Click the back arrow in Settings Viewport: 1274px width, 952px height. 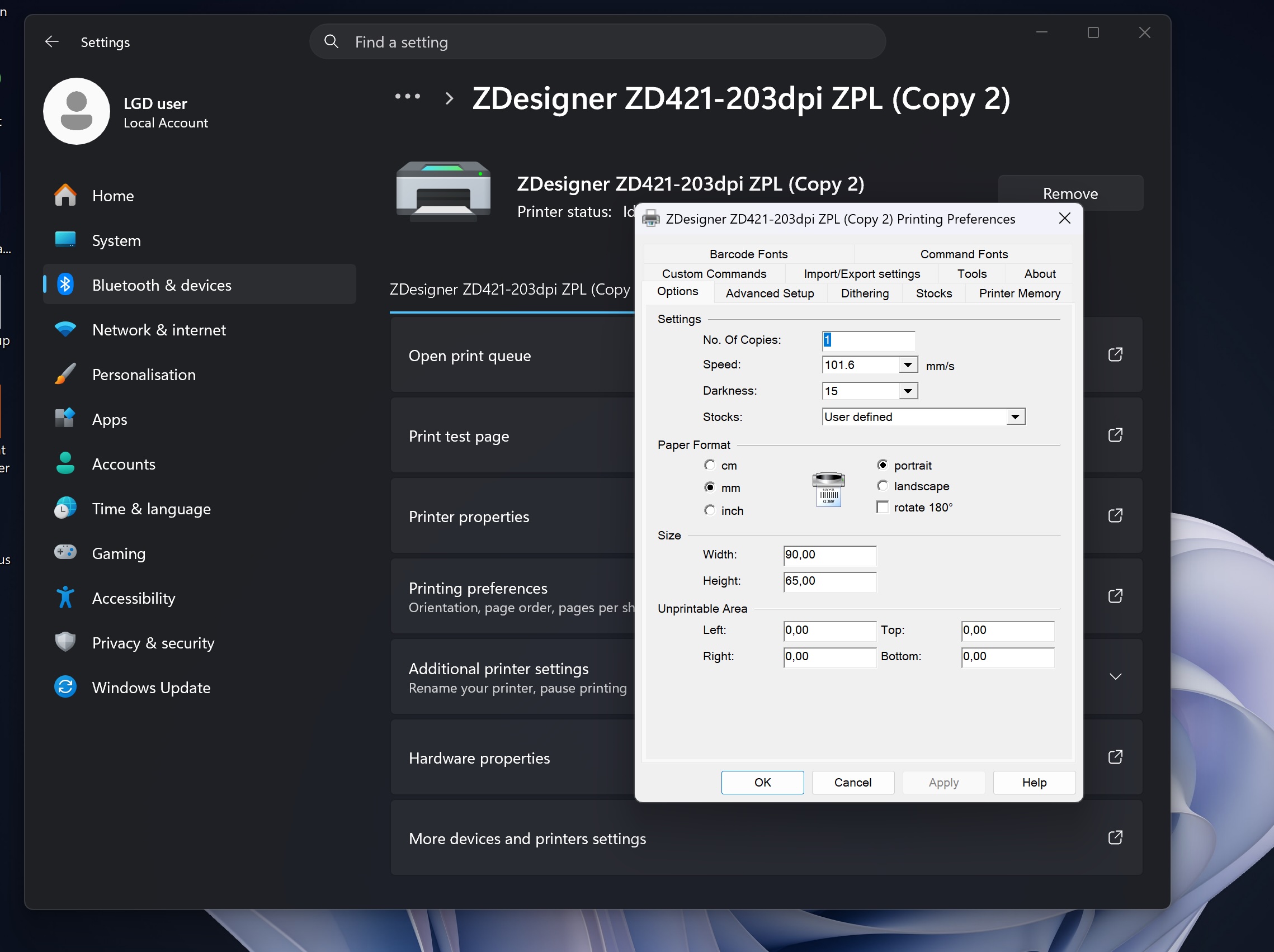[x=52, y=42]
